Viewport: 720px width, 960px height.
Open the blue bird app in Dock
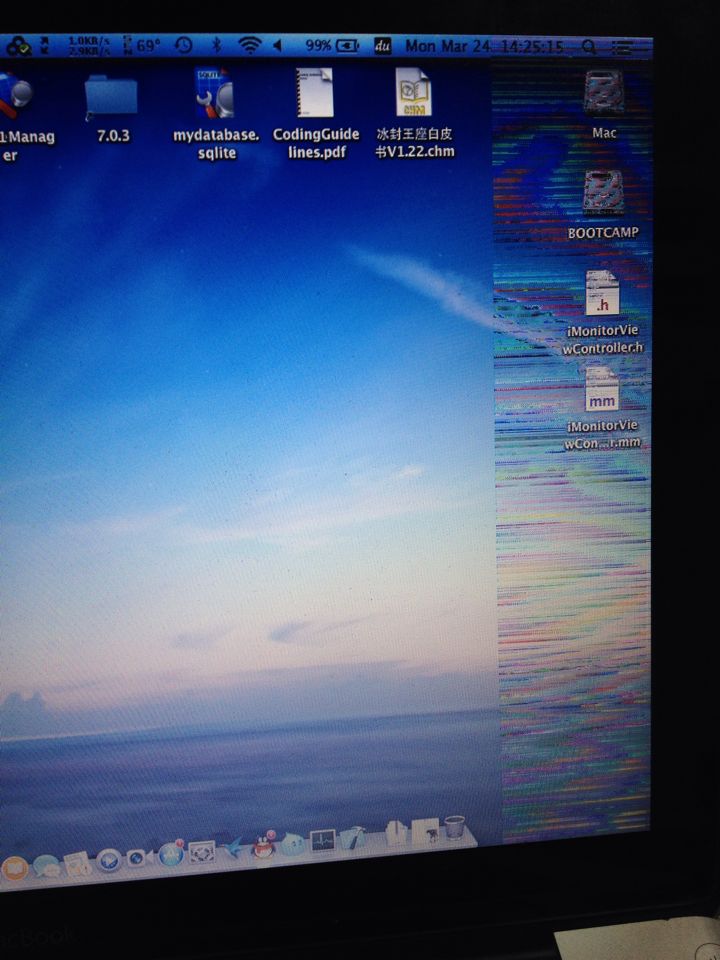tap(233, 847)
